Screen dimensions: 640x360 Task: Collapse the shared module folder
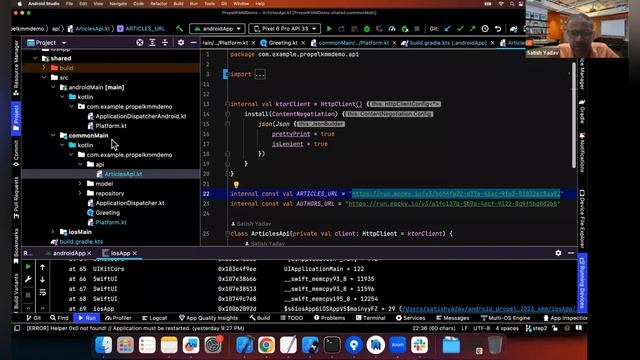pyautogui.click(x=36, y=58)
